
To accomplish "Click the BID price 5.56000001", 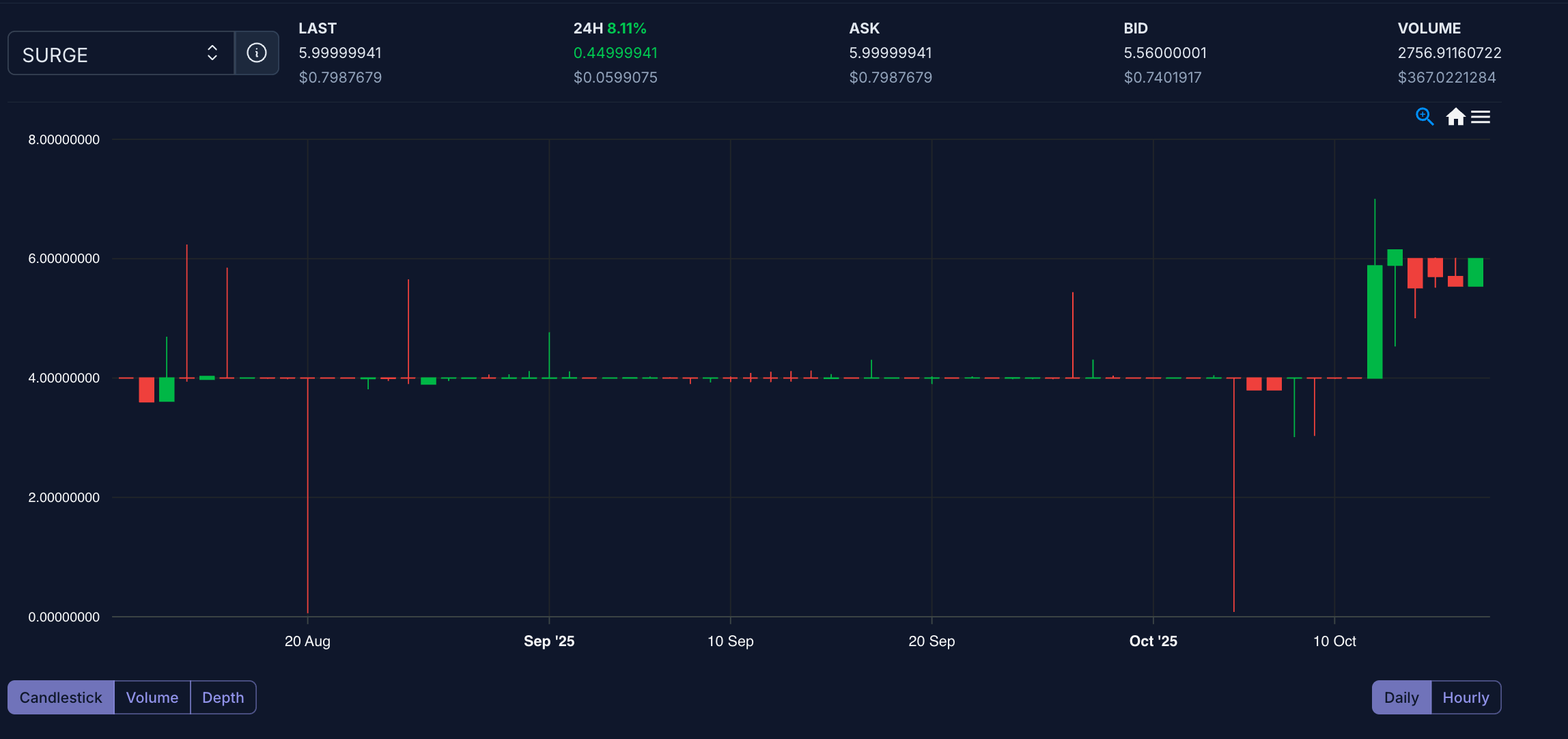I will tap(1165, 53).
